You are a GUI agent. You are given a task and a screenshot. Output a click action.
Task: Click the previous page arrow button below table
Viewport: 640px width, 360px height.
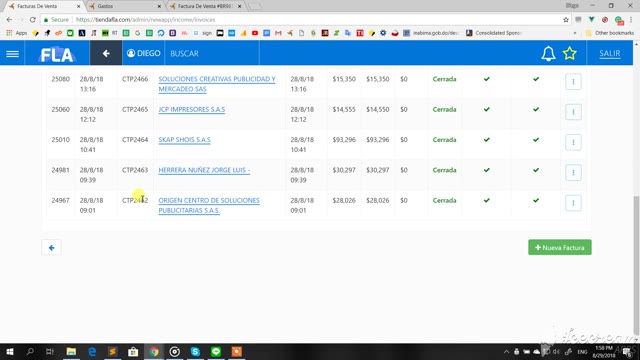[x=51, y=247]
